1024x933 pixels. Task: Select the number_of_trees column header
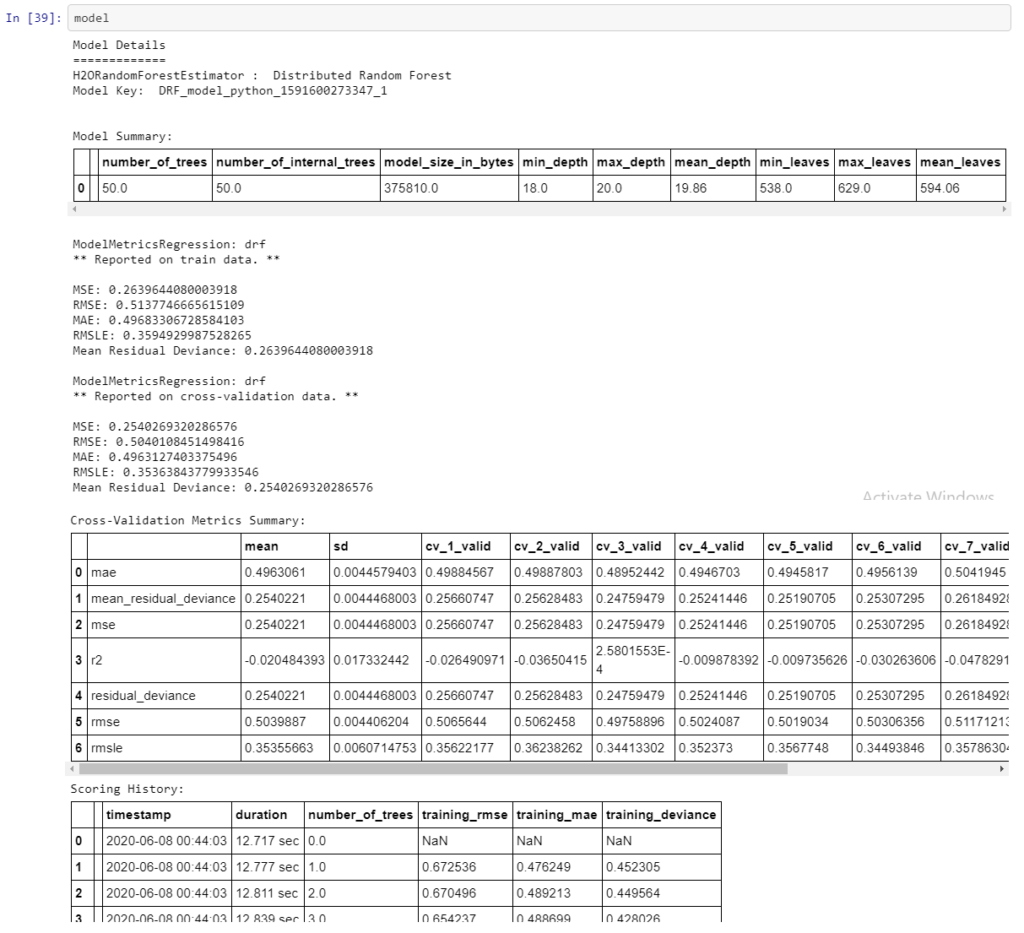(155, 162)
